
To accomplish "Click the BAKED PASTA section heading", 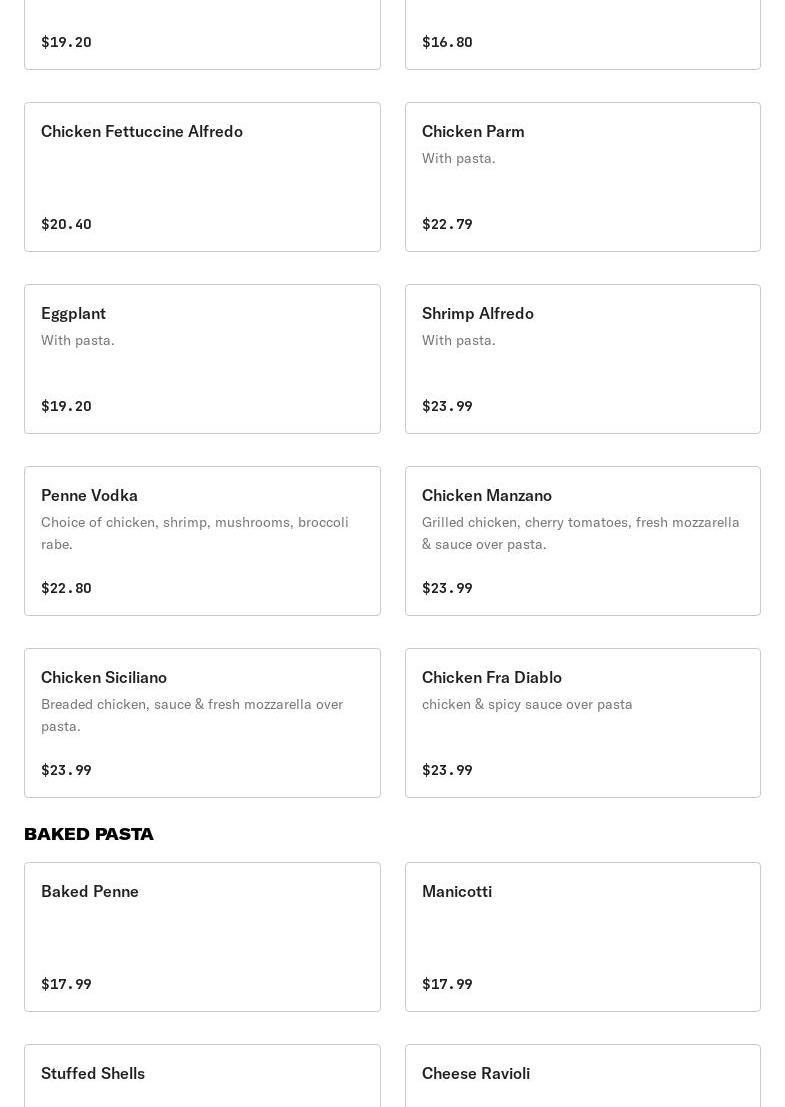I will (x=89, y=834).
